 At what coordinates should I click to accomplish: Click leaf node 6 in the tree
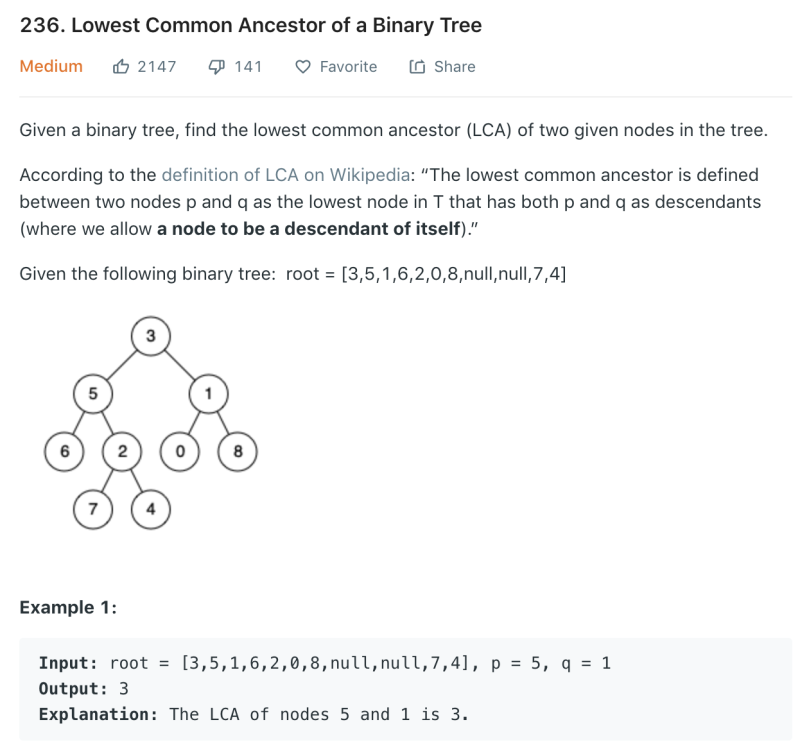coord(64,452)
